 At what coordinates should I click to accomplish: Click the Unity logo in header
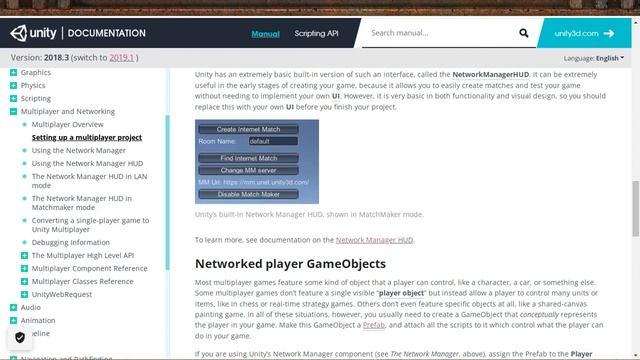coord(33,33)
